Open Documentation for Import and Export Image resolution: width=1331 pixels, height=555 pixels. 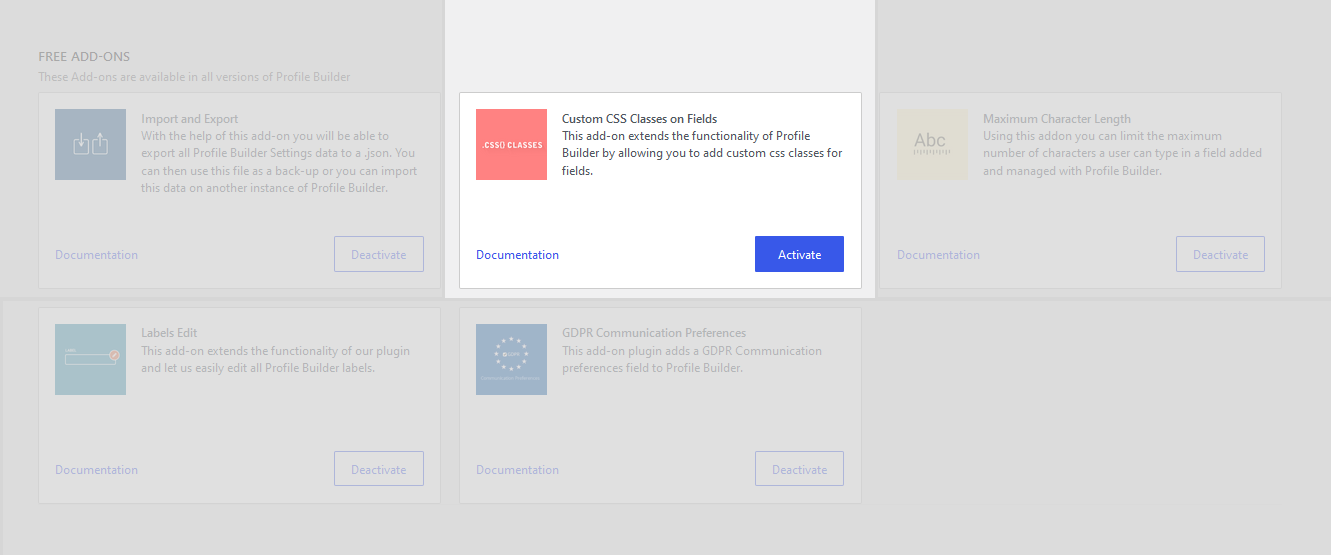click(96, 255)
